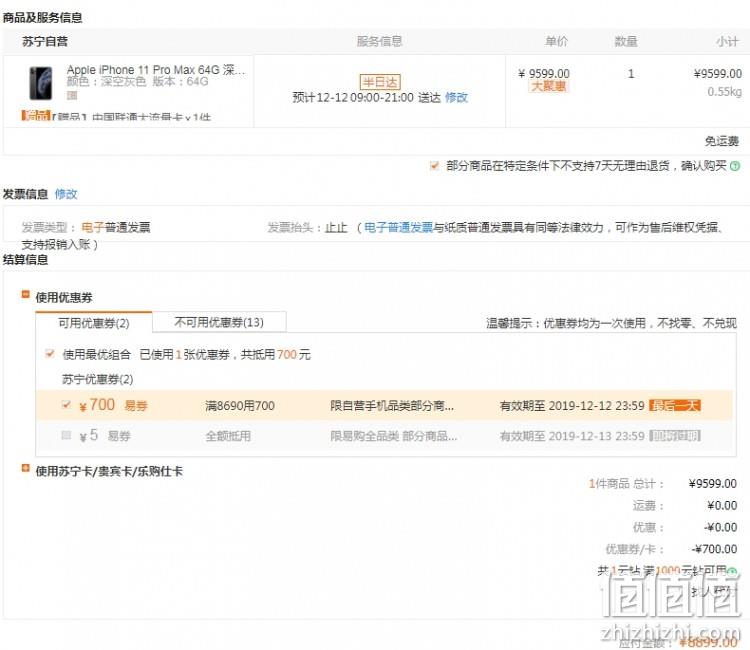Click the 最后一天 badge on ¥700 coupon
The height and width of the screenshot is (650, 750).
point(675,406)
